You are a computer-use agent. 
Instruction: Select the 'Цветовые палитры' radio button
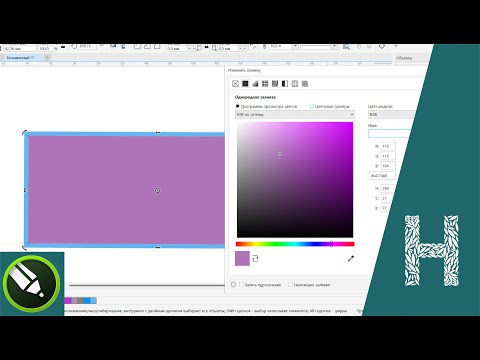point(312,106)
